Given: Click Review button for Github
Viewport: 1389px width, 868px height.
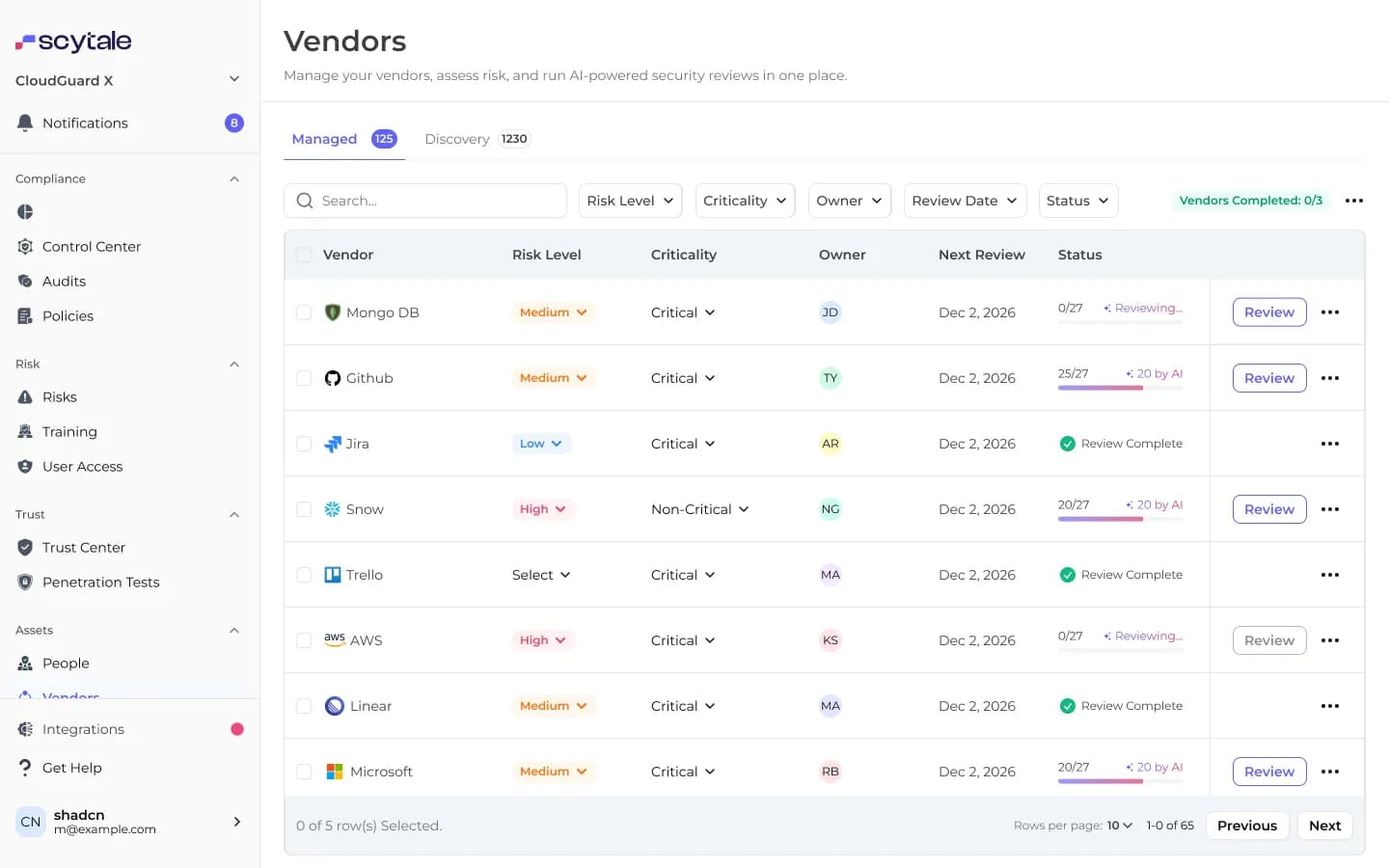Looking at the screenshot, I should [x=1269, y=378].
